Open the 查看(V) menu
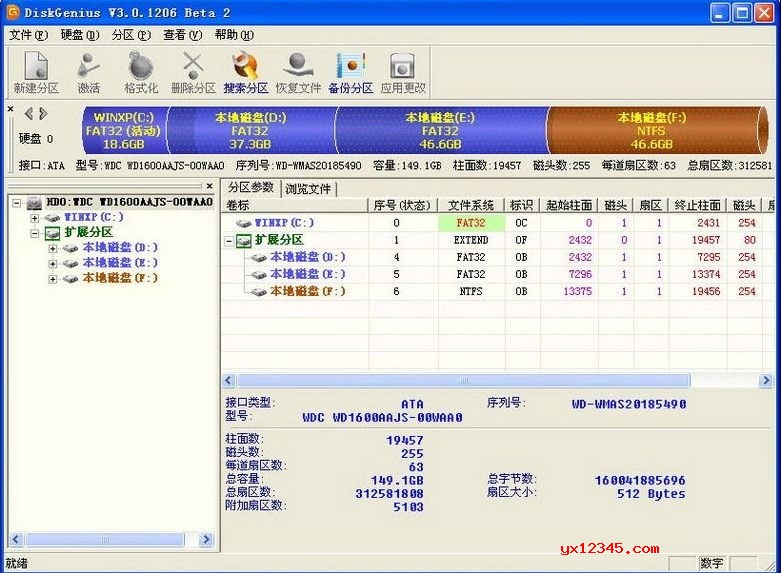This screenshot has width=781, height=573. 182,35
